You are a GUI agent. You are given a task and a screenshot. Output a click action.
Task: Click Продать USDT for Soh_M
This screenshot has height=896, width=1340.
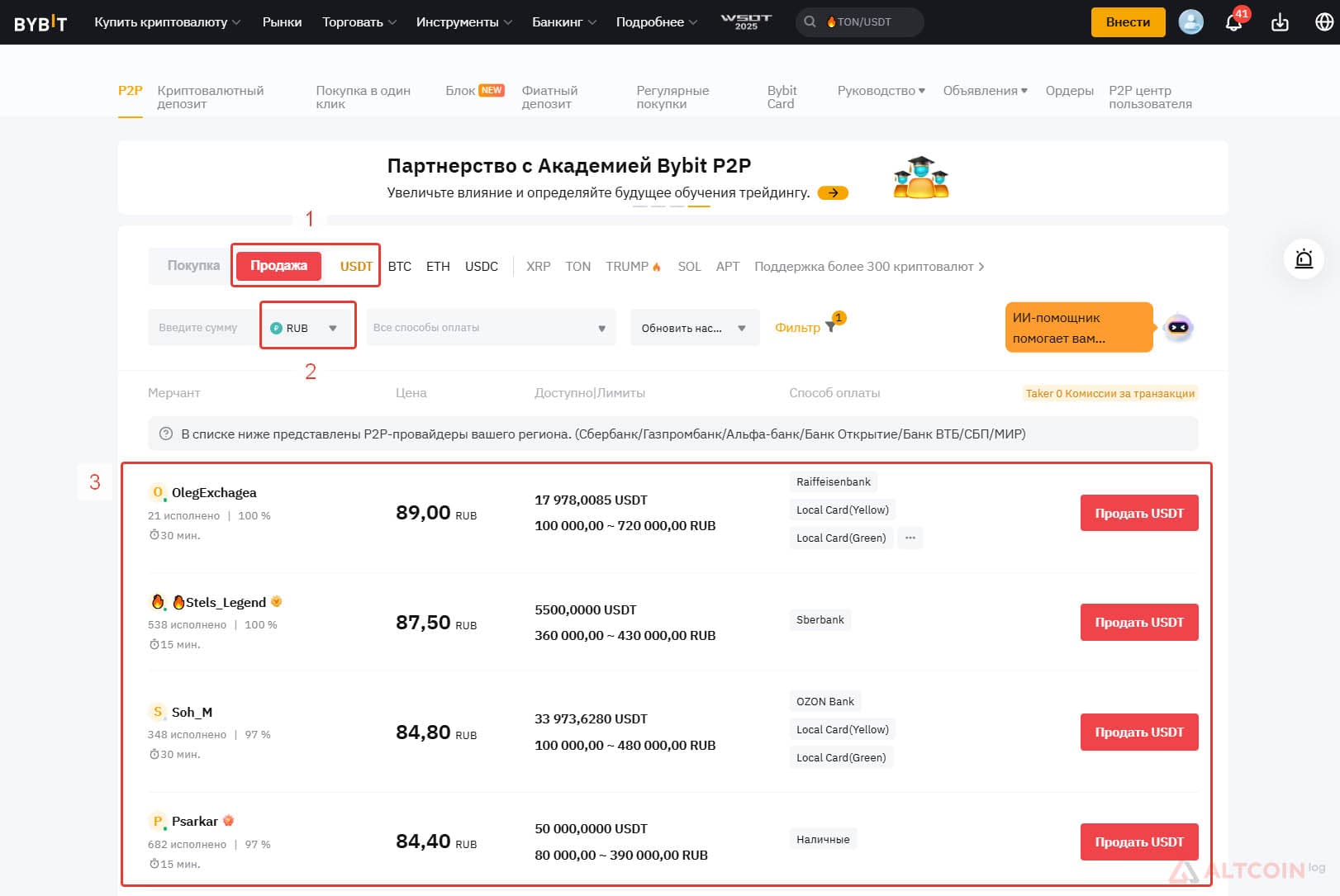(x=1139, y=732)
